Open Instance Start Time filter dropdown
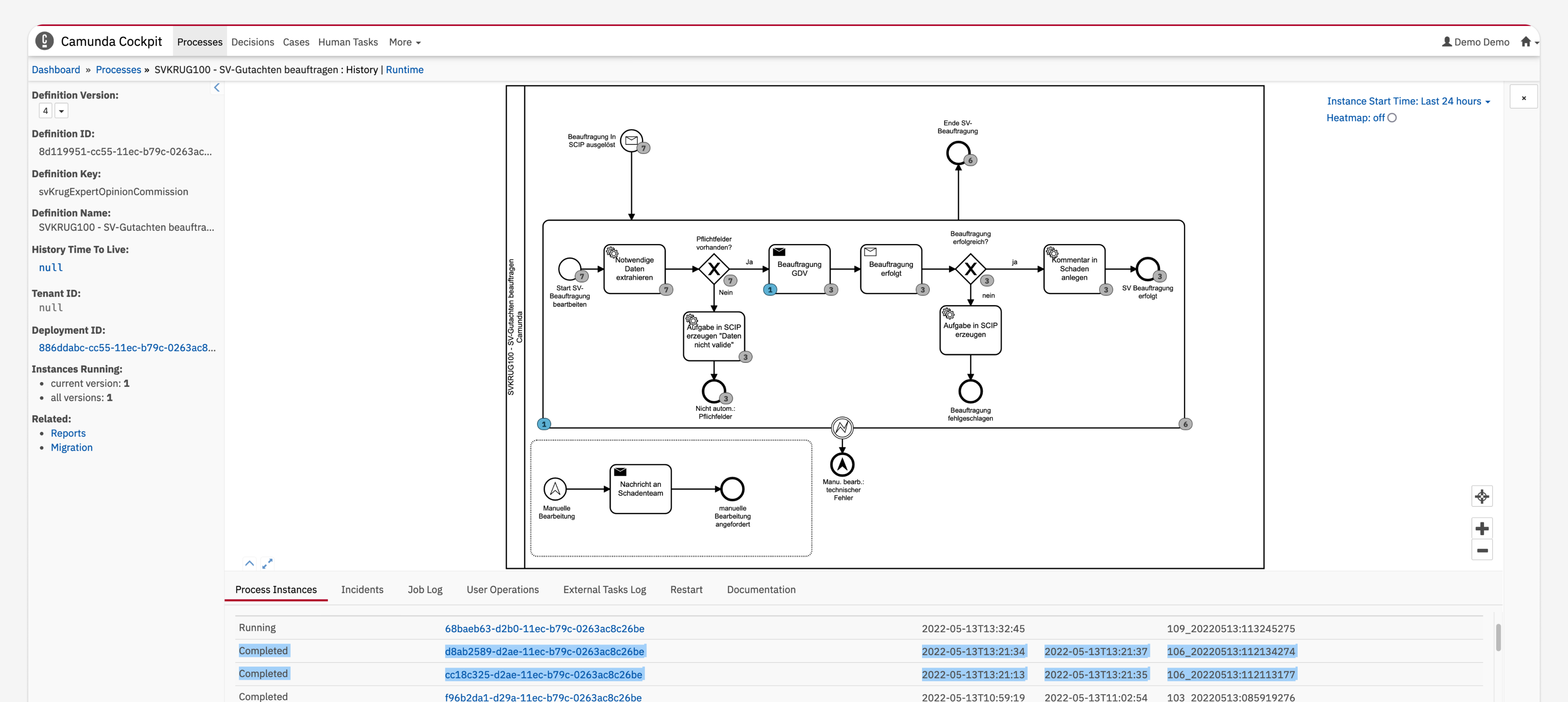1568x702 pixels. 1408,101
